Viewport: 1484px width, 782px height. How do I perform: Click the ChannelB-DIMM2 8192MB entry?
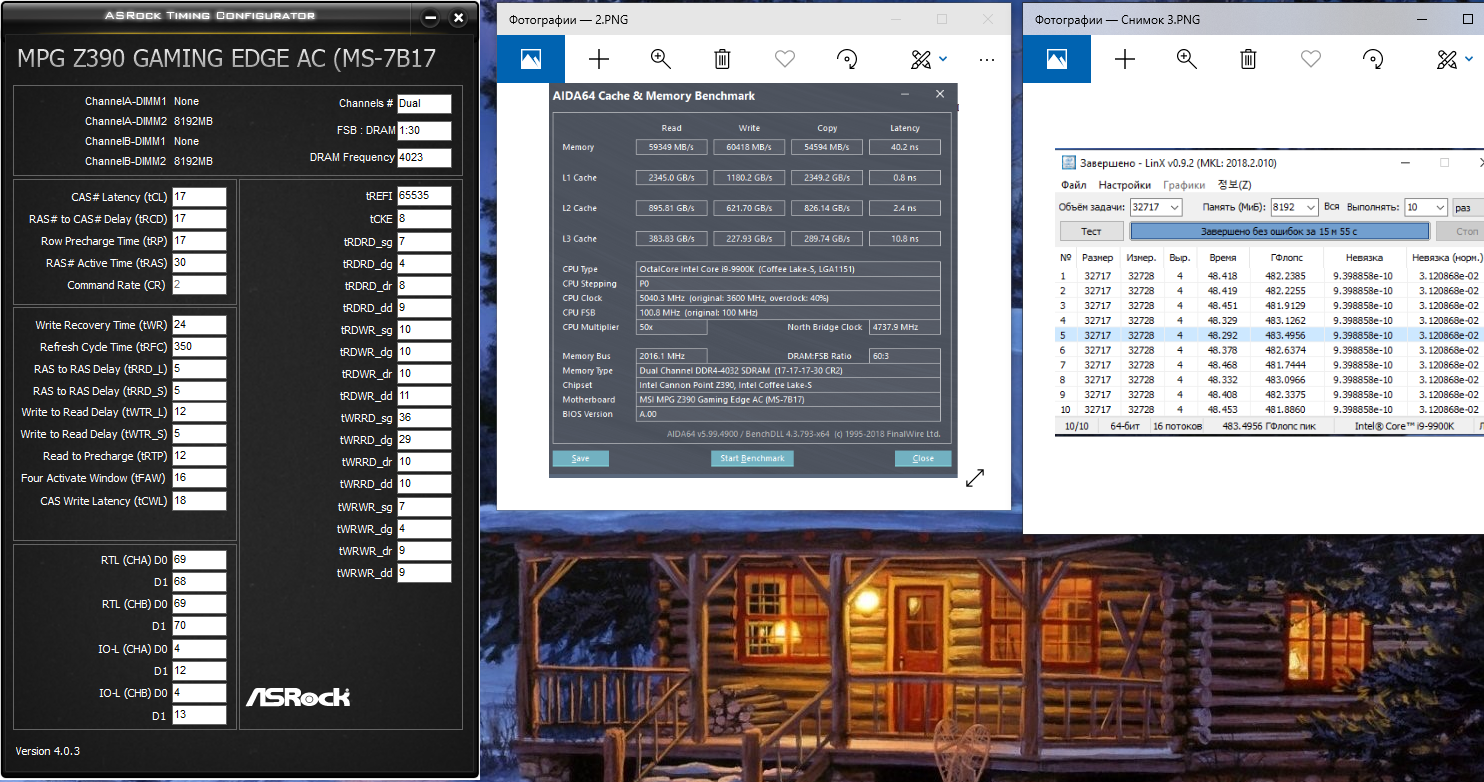pyautogui.click(x=149, y=161)
